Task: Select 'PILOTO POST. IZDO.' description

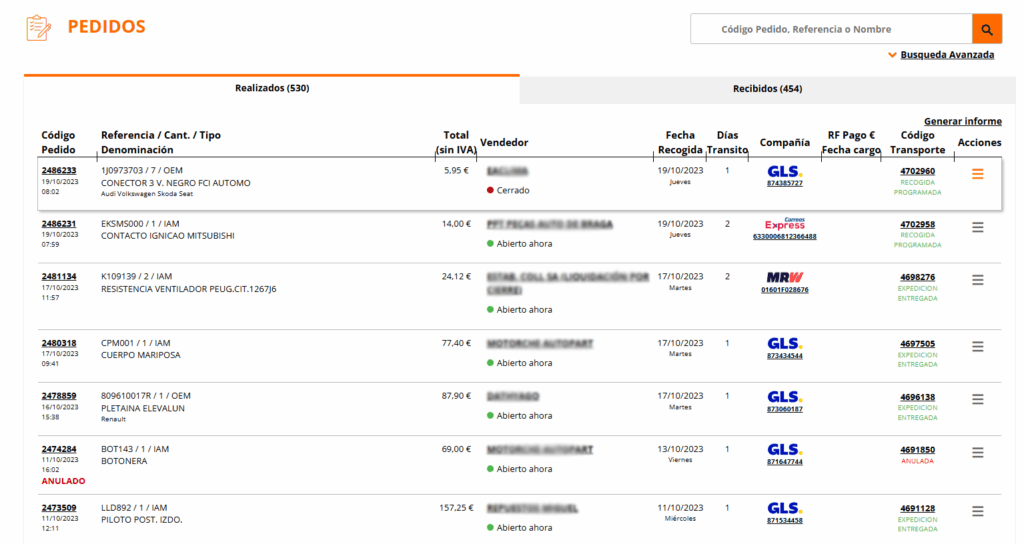Action: [x=142, y=520]
